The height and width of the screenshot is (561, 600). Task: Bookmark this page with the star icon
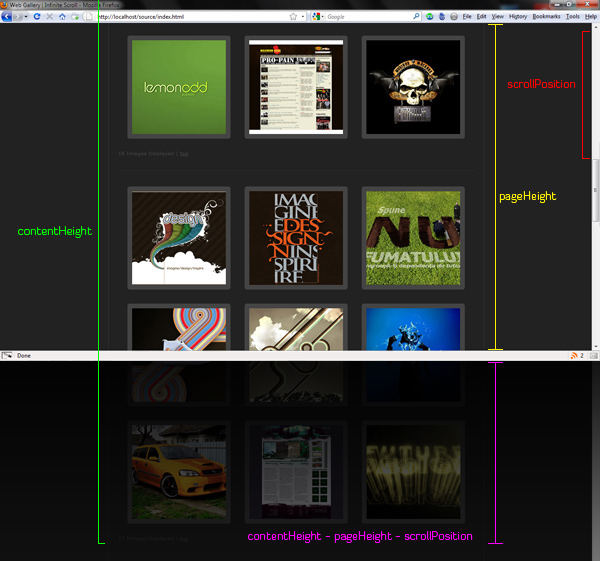coord(293,16)
